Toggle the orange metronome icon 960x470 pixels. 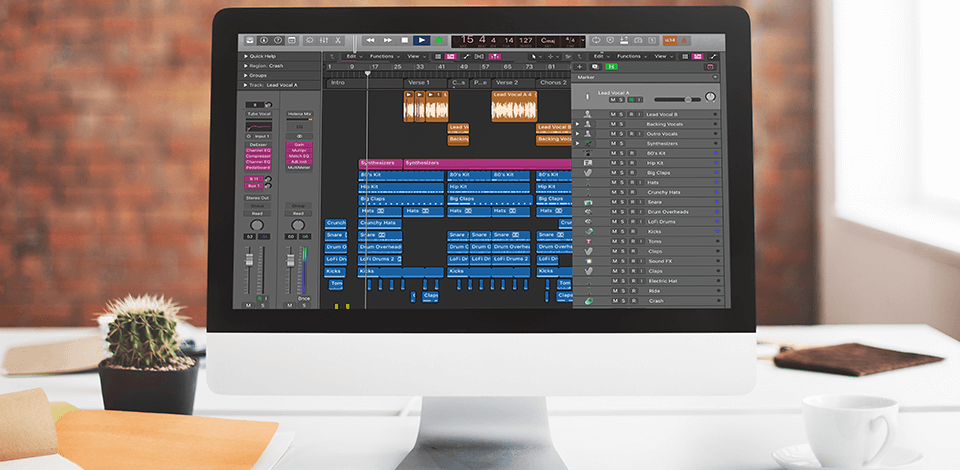[684, 40]
